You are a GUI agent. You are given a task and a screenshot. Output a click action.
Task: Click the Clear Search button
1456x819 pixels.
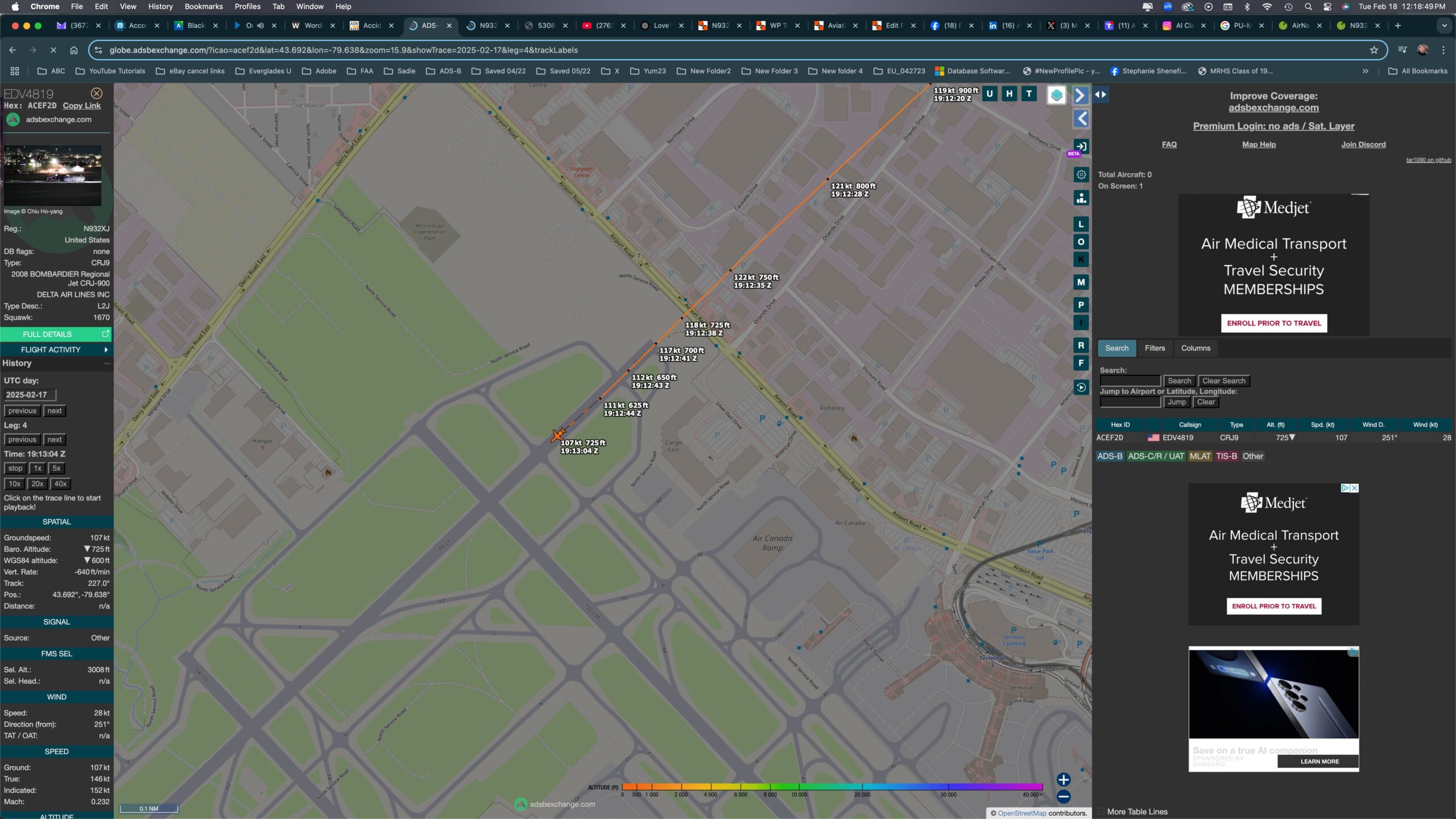click(1224, 381)
